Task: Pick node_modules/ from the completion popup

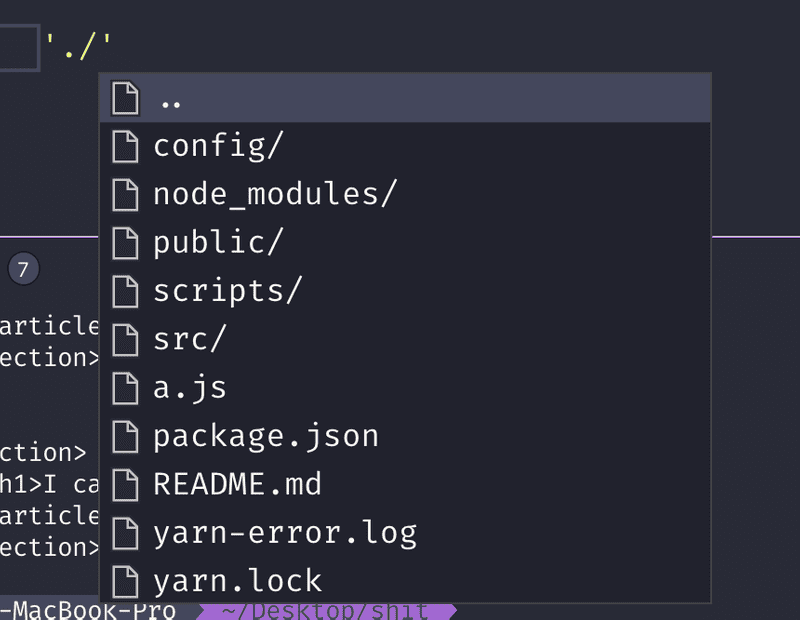Action: pyautogui.click(x=275, y=194)
